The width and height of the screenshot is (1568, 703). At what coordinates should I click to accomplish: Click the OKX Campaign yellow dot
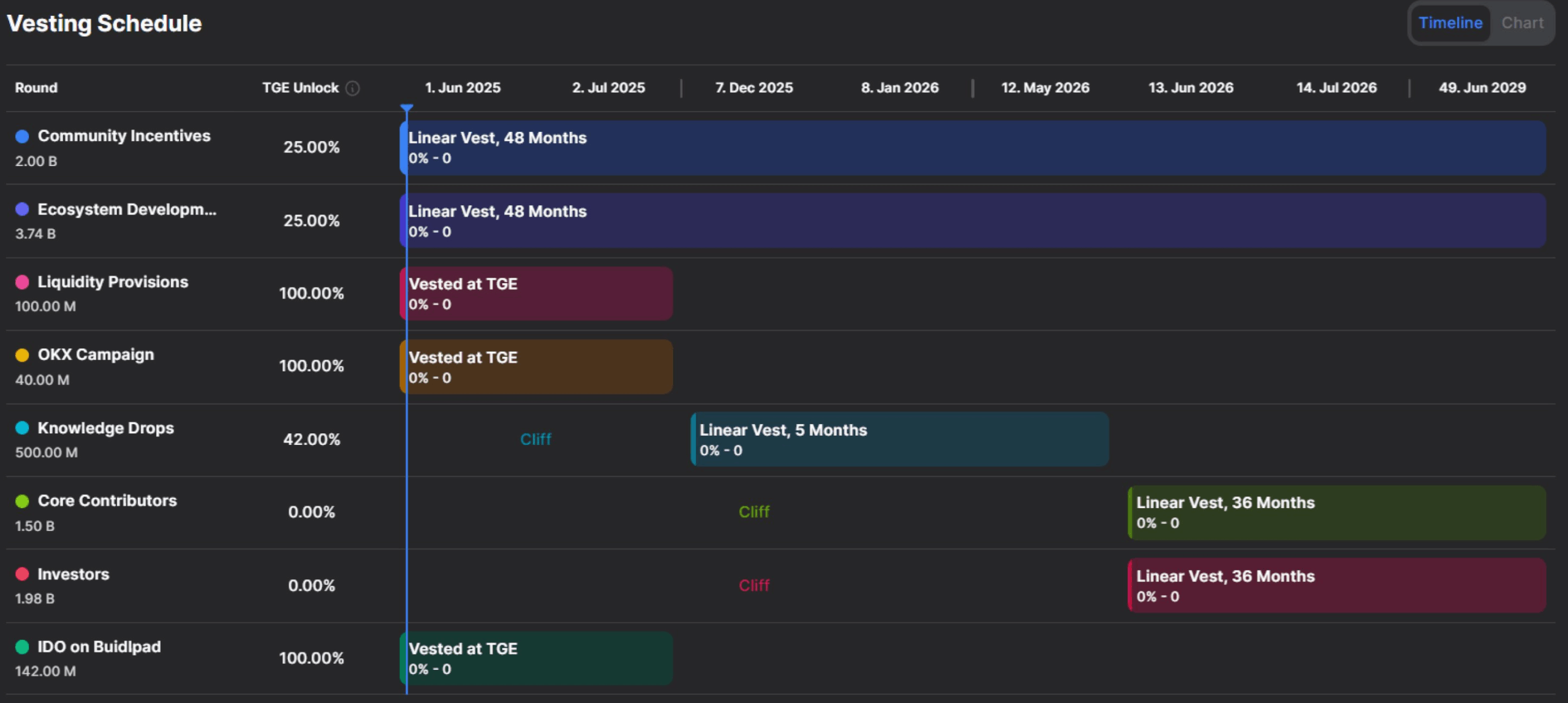pyautogui.click(x=23, y=355)
